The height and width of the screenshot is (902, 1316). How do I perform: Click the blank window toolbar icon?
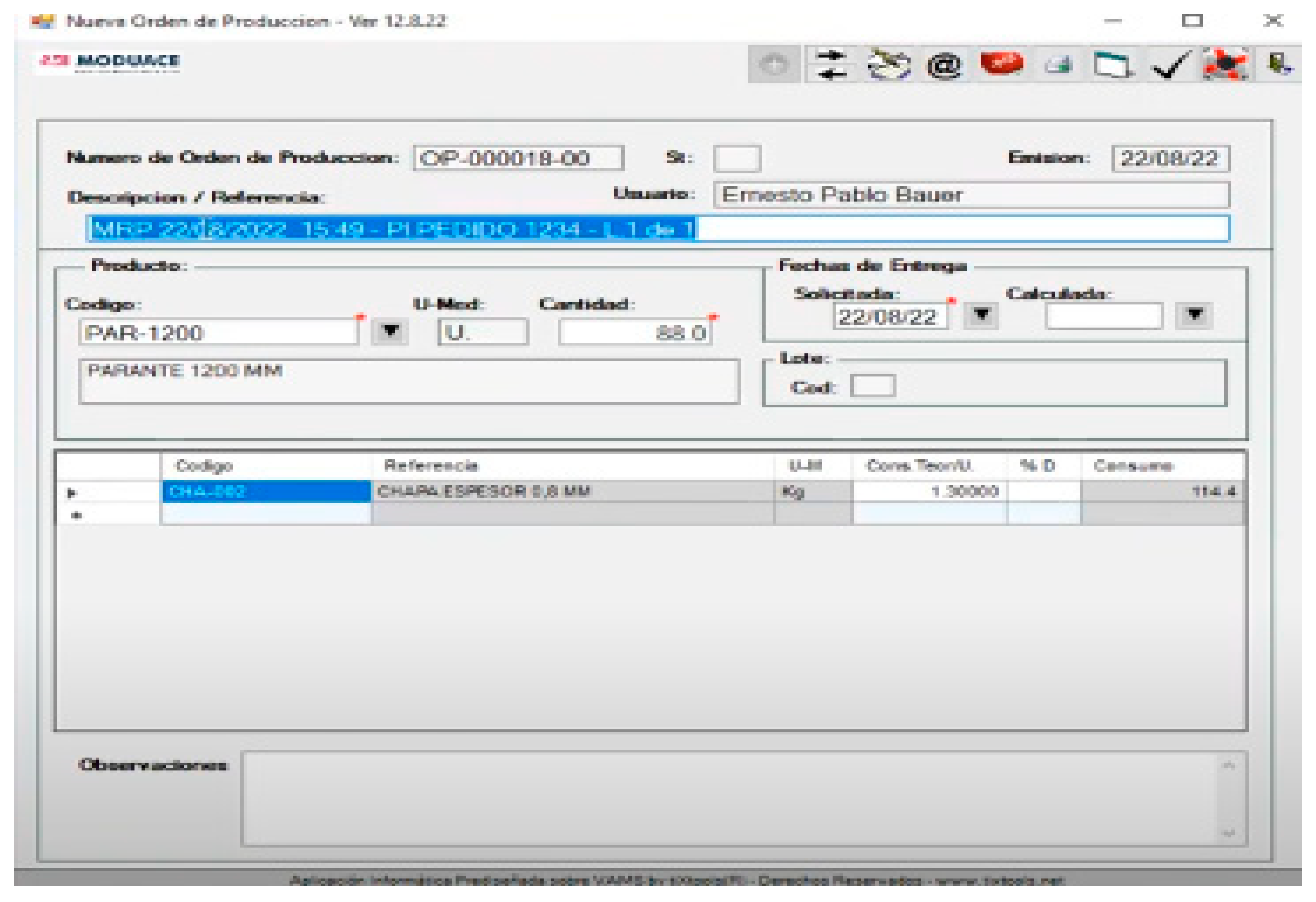pos(1113,65)
